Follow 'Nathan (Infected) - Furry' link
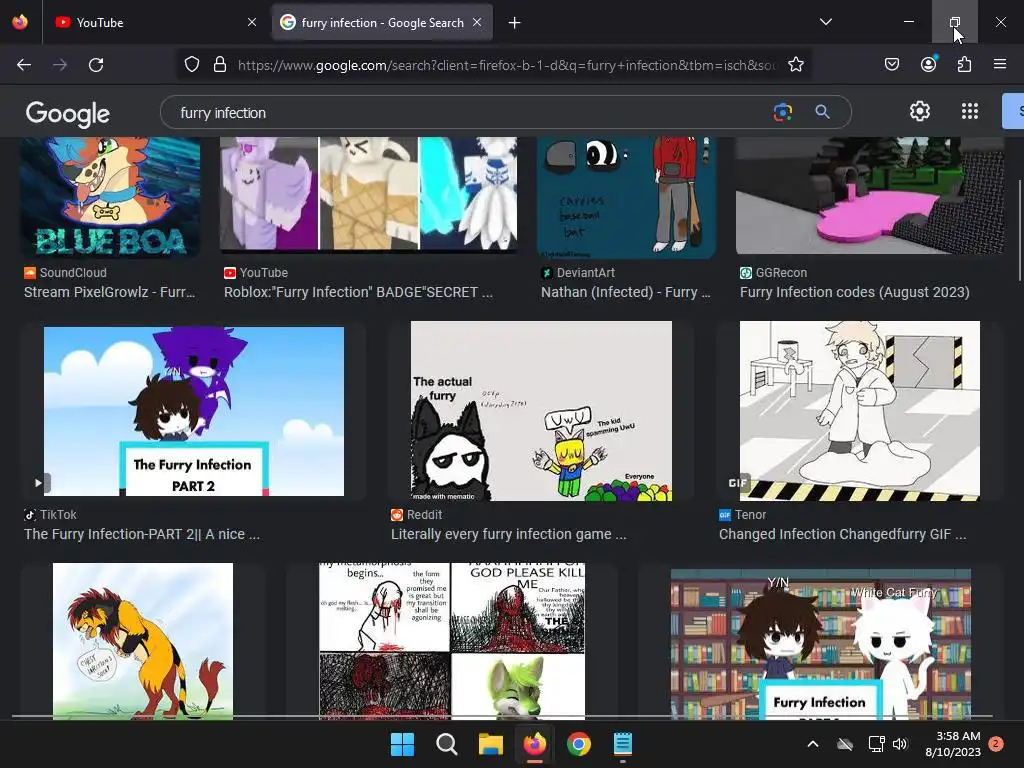This screenshot has width=1024, height=768. coord(626,292)
